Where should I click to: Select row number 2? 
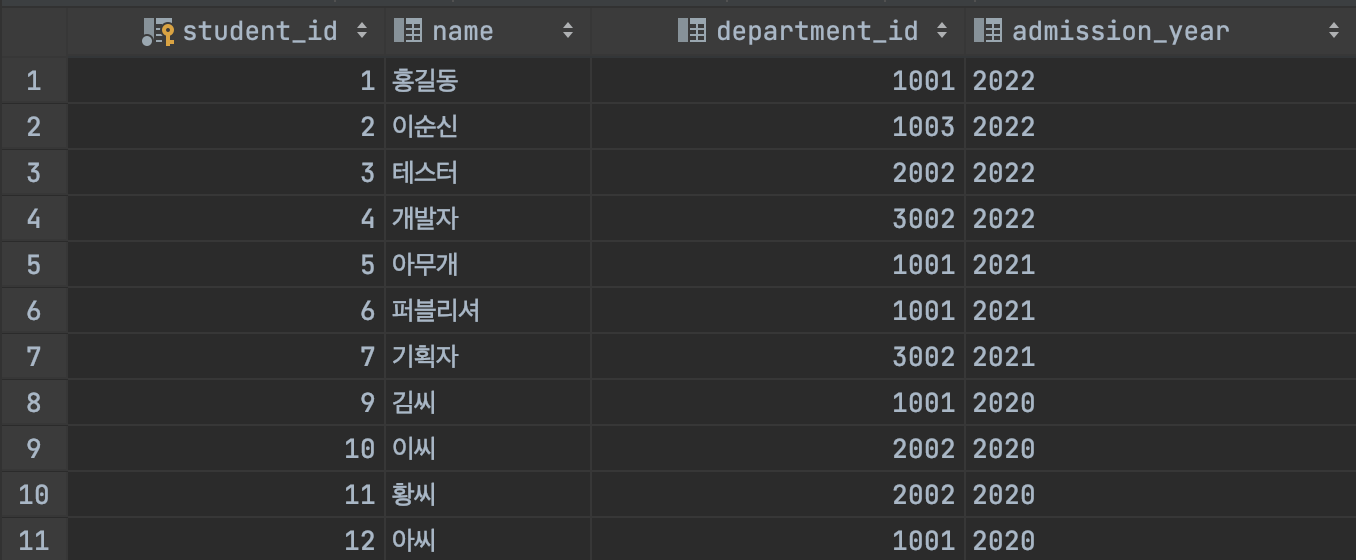click(33, 127)
